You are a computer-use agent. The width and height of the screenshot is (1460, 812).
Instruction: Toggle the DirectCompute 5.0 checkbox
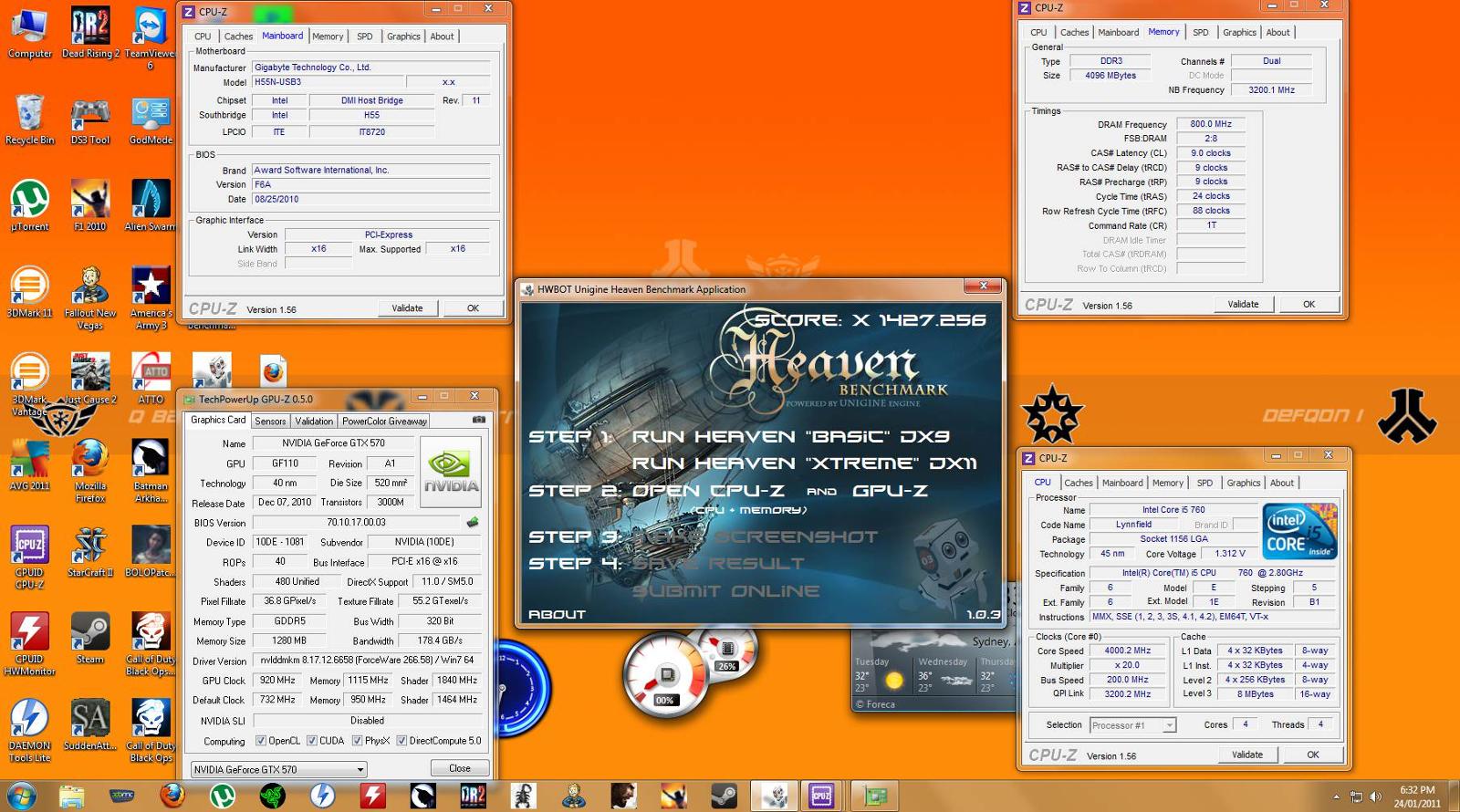pyautogui.click(x=401, y=741)
